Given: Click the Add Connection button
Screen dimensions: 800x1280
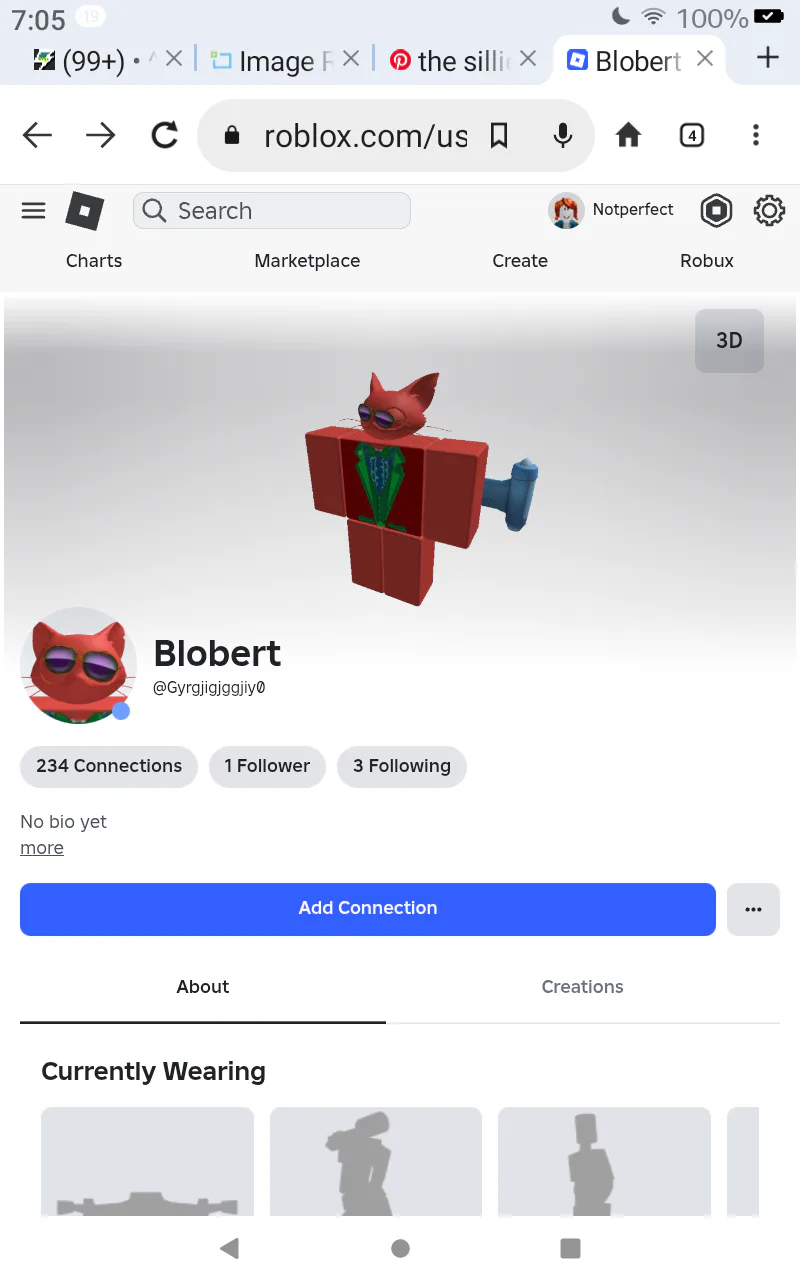Looking at the screenshot, I should pyautogui.click(x=368, y=909).
